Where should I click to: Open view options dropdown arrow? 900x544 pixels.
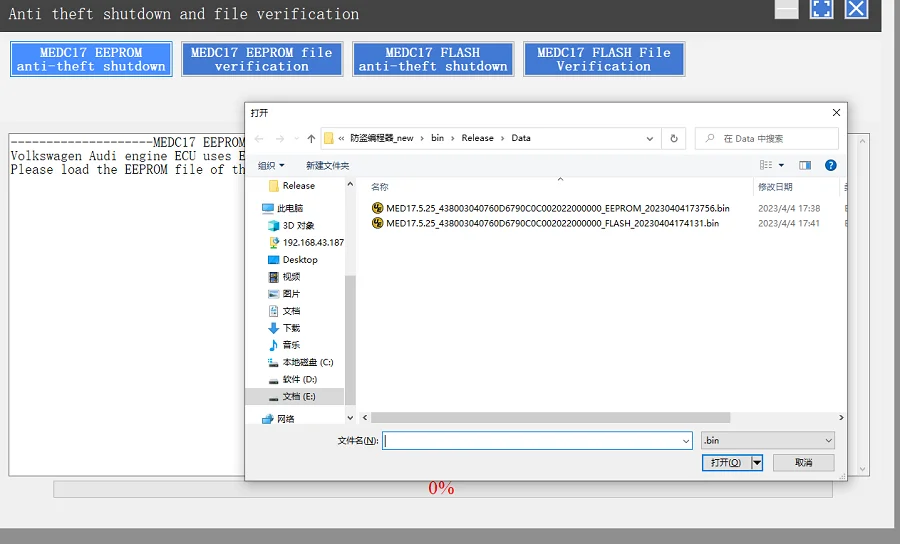coord(781,165)
